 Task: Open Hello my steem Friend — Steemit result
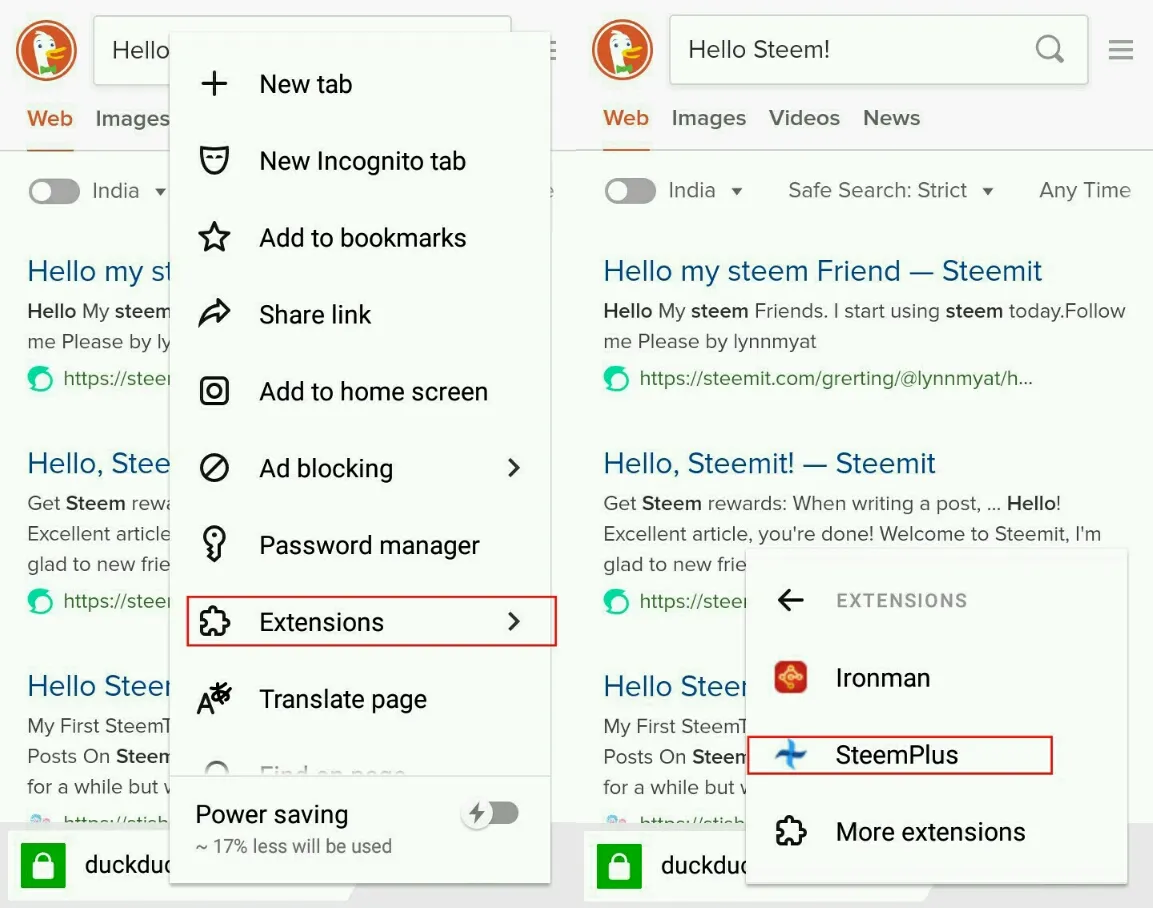[x=822, y=271]
